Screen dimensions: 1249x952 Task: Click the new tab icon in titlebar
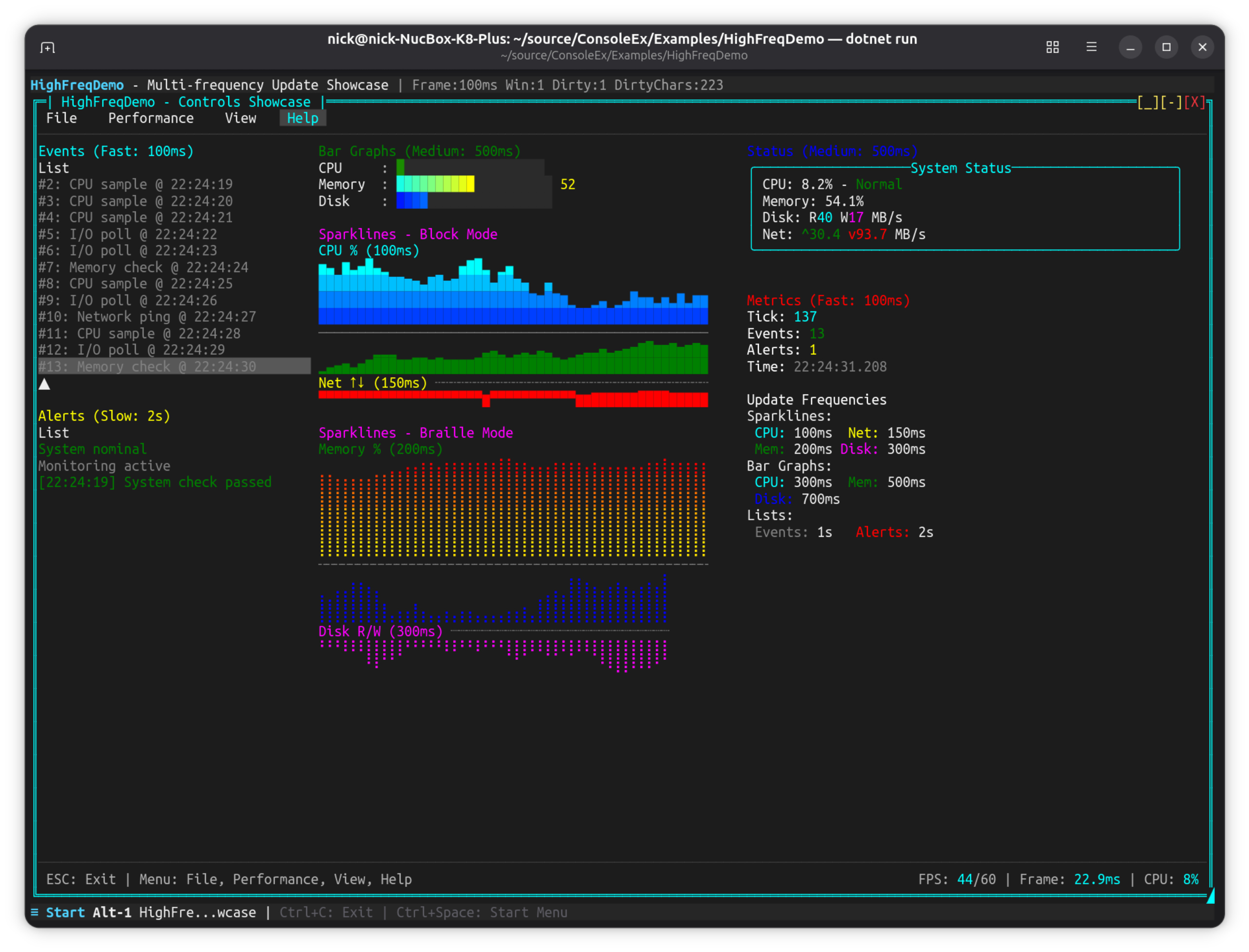tap(48, 48)
